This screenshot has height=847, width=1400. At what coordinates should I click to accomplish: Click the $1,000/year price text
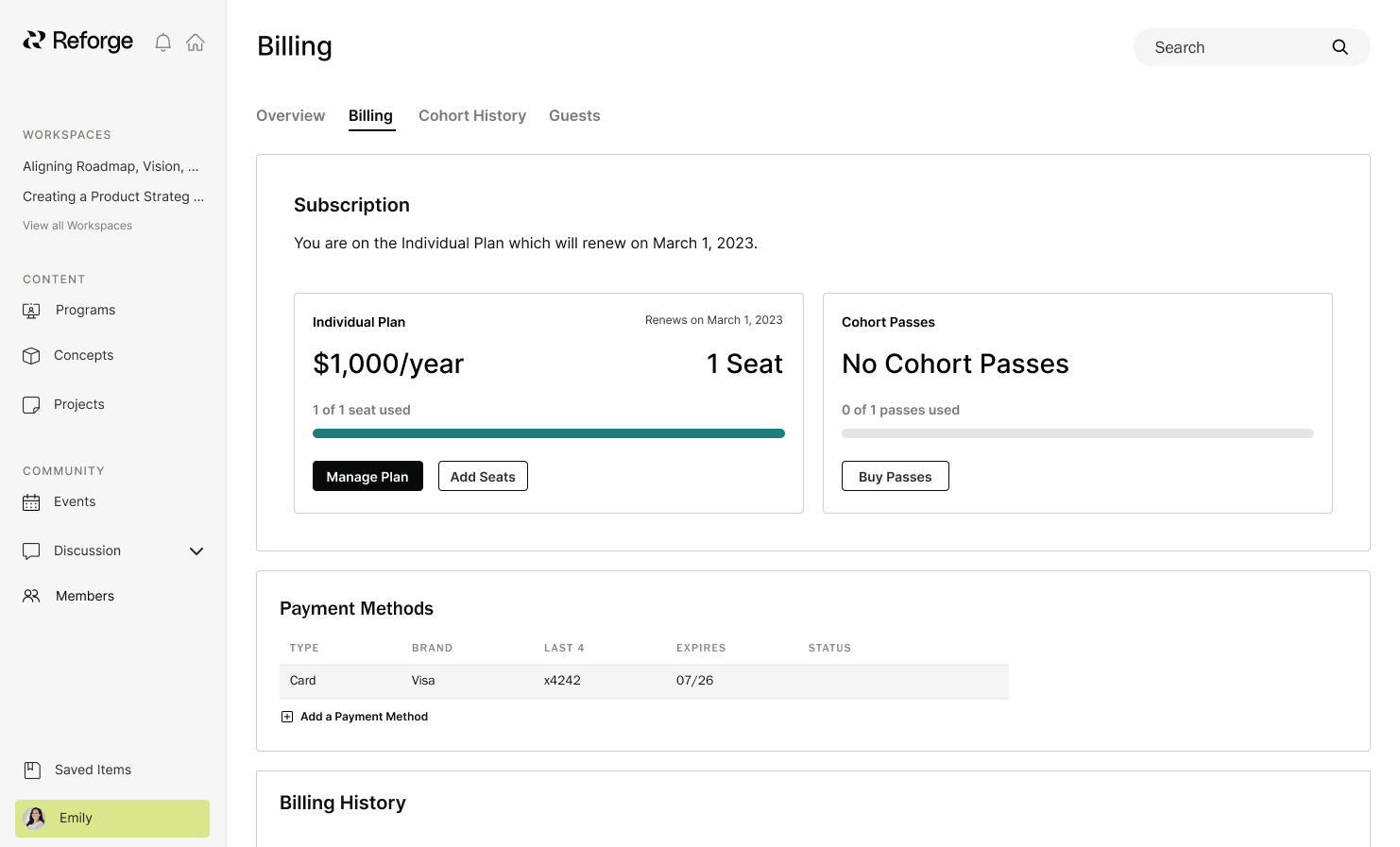388,364
